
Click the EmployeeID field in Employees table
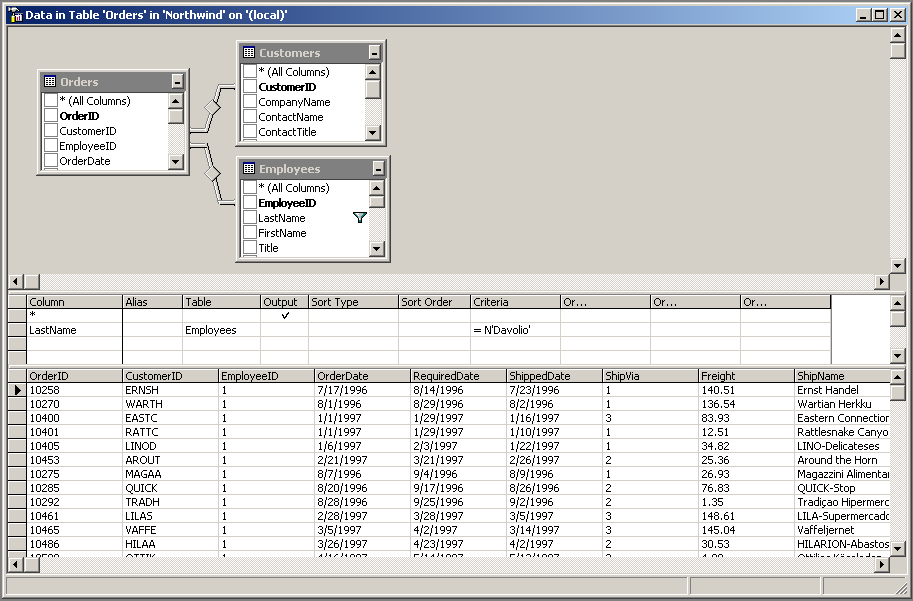click(287, 203)
